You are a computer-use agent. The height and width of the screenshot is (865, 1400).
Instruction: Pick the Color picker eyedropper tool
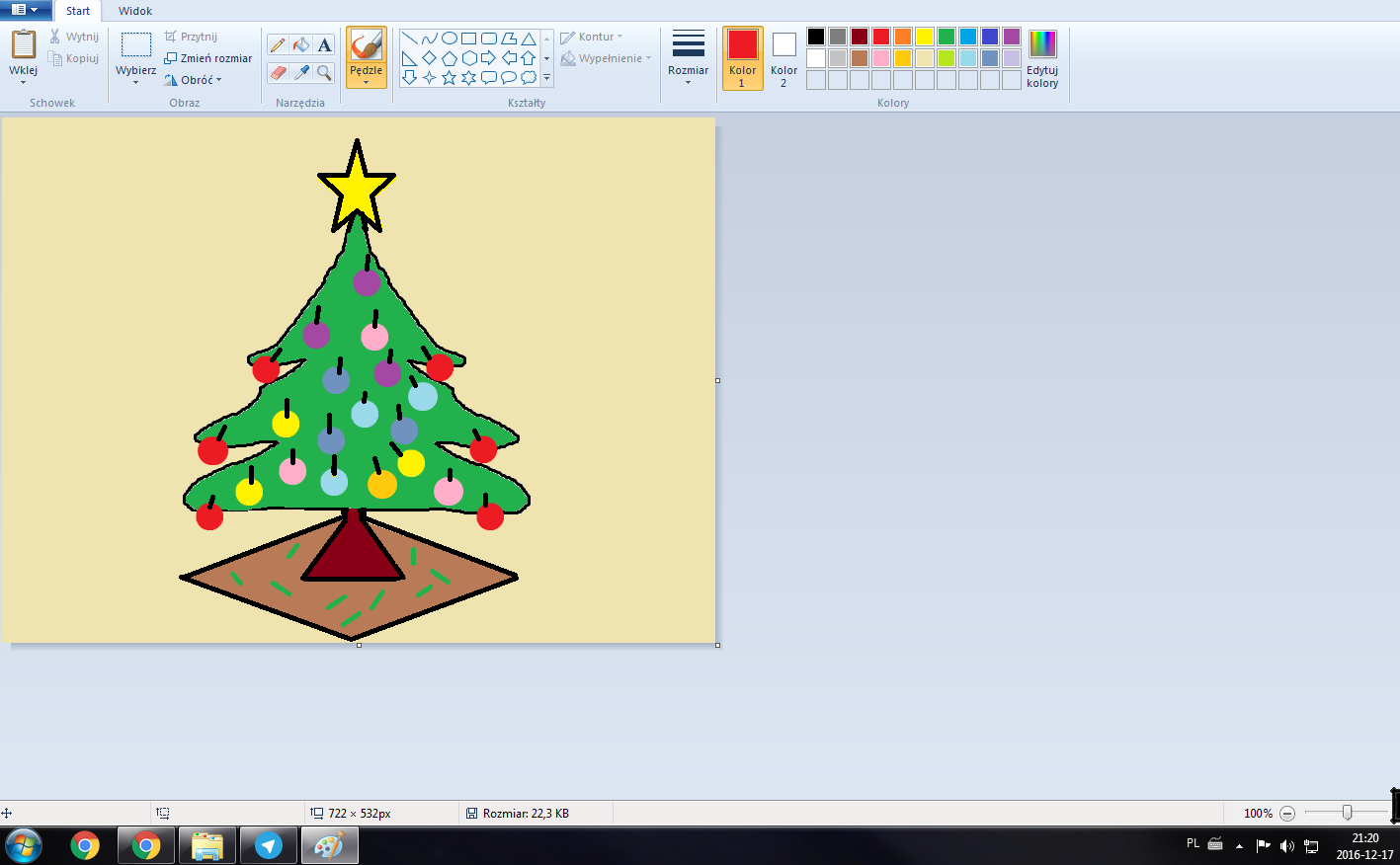(301, 72)
